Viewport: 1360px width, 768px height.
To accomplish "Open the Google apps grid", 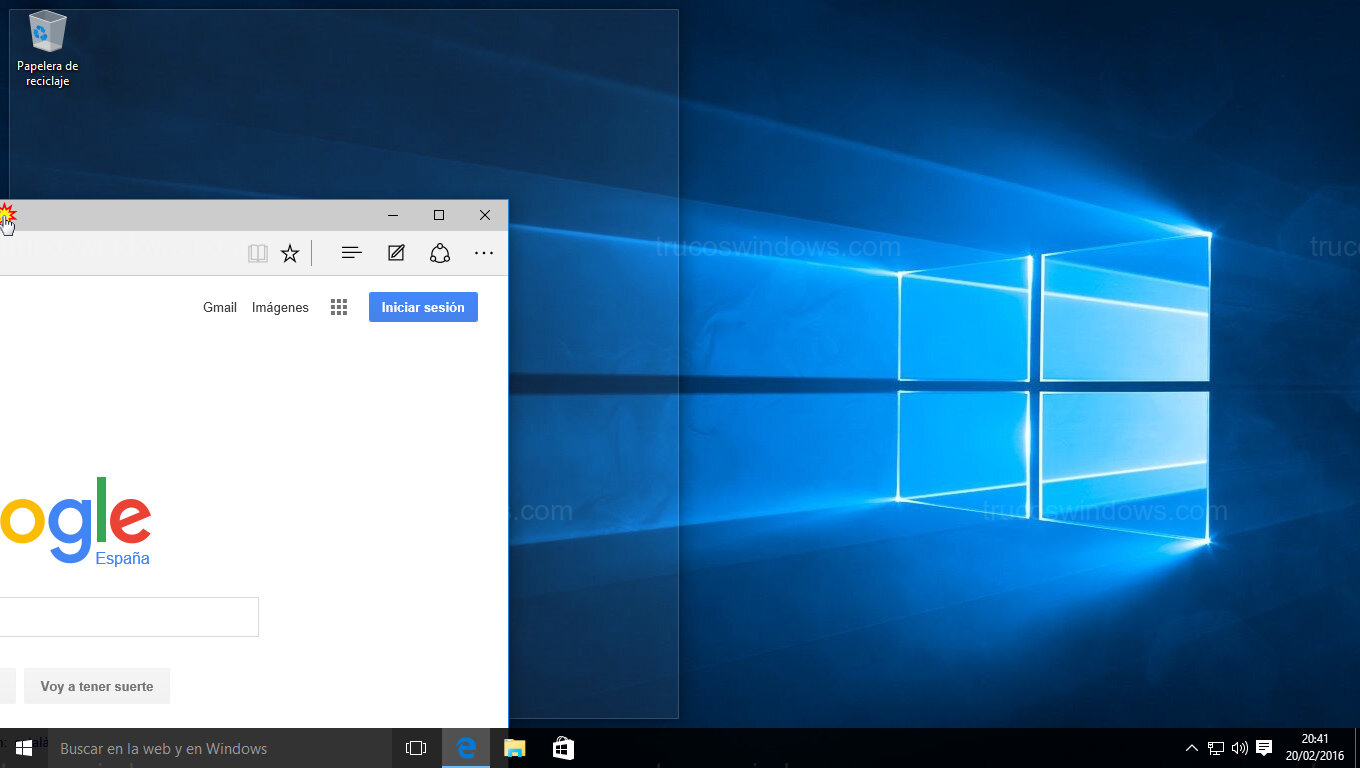I will tap(339, 308).
